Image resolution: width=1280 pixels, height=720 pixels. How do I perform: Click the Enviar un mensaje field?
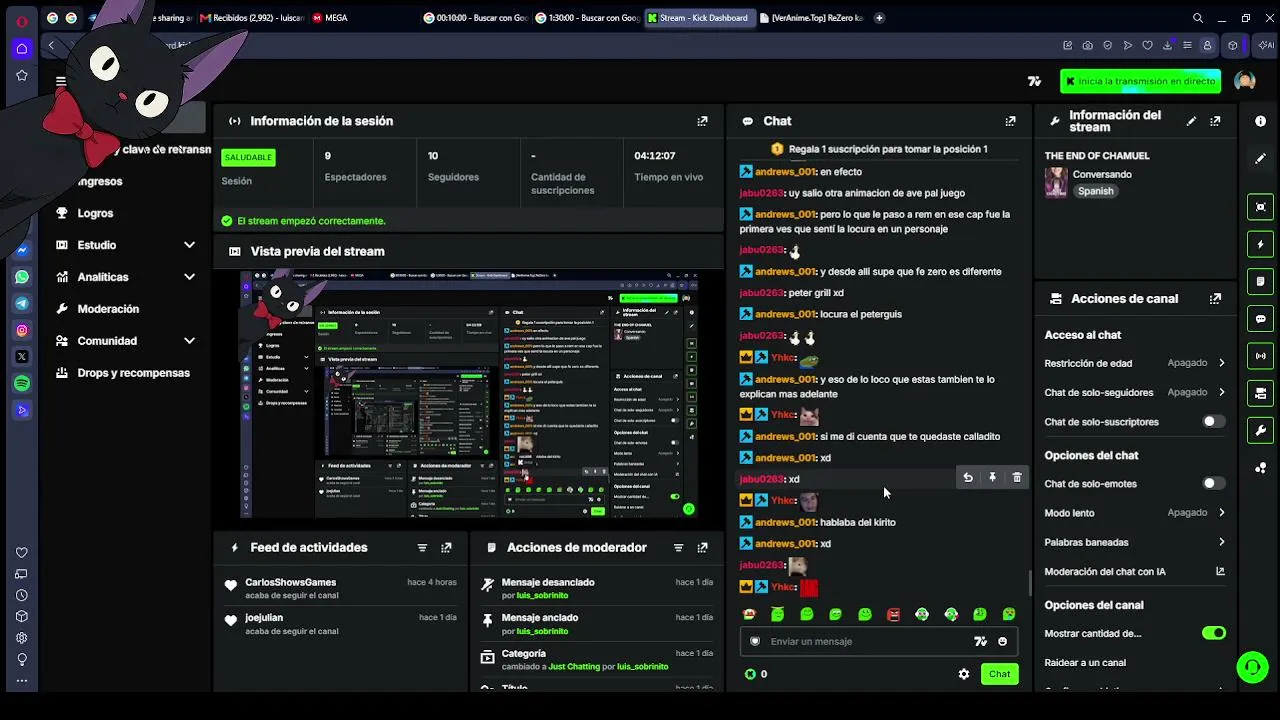click(x=868, y=642)
